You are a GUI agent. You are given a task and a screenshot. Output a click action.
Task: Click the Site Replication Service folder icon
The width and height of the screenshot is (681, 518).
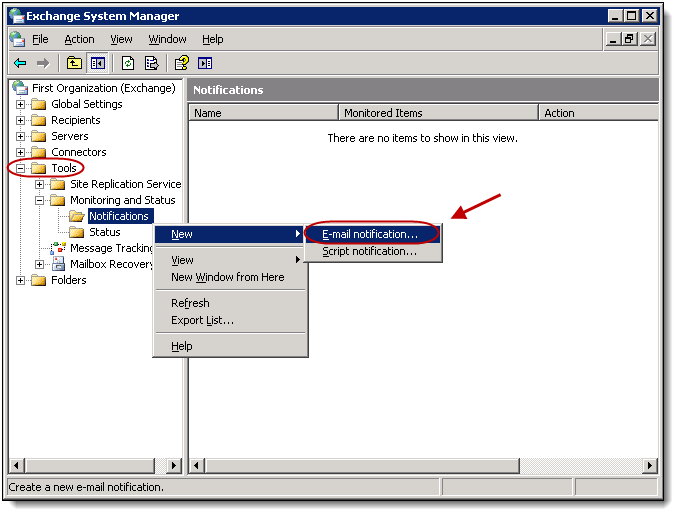pyautogui.click(x=58, y=185)
